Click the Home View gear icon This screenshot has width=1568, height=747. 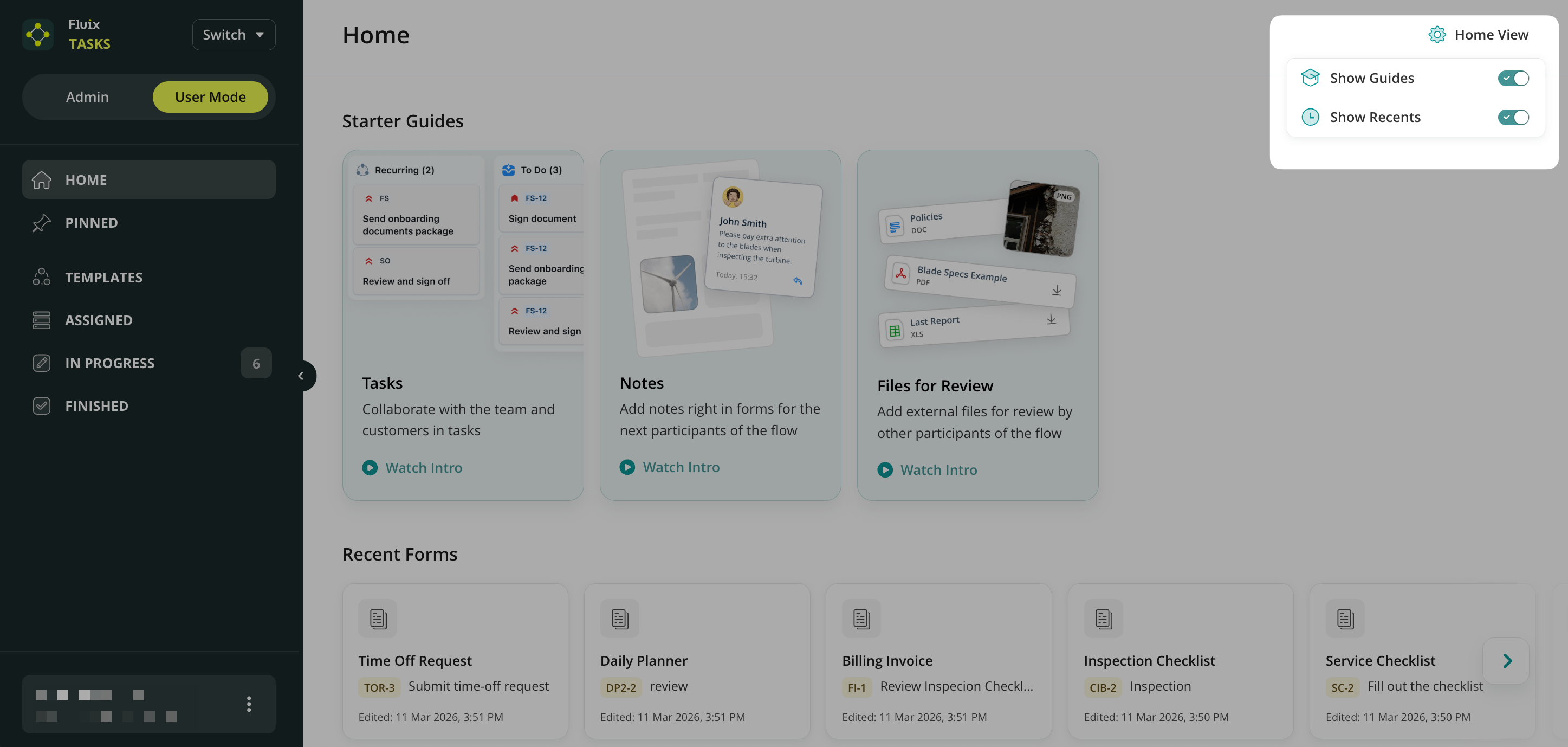click(1436, 35)
